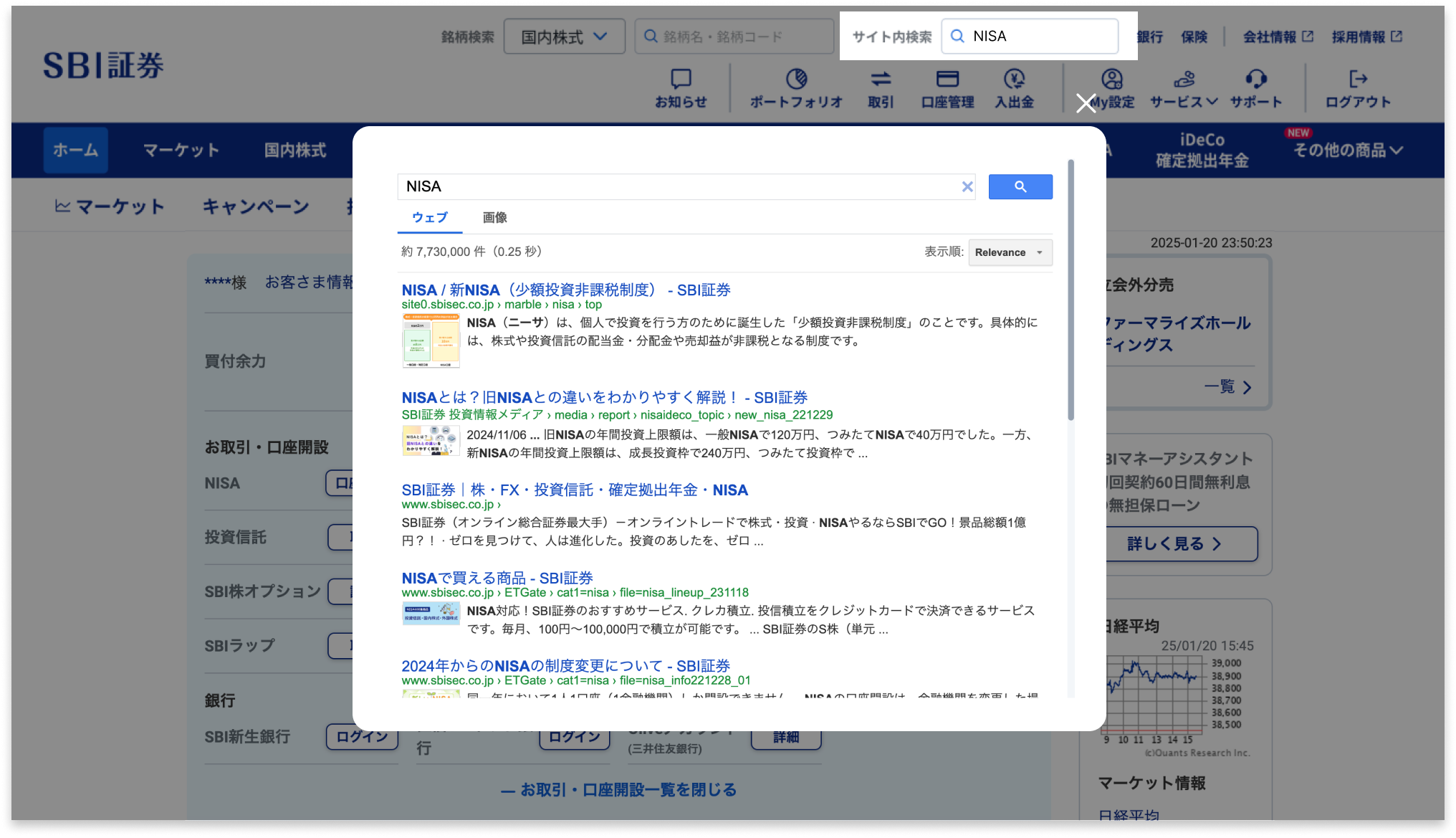The image size is (1456, 838).
Task: Open the 一覧 link with chevron
Action: point(1227,387)
